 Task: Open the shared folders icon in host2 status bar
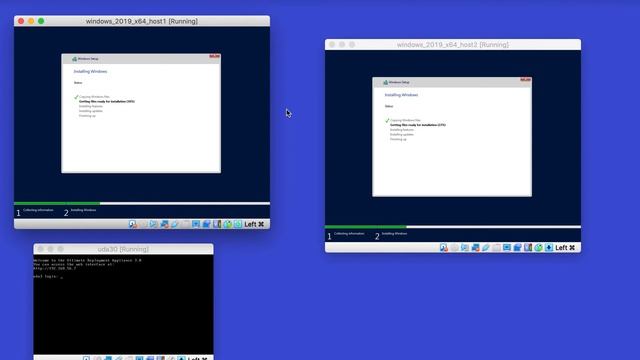pyautogui.click(x=496, y=248)
